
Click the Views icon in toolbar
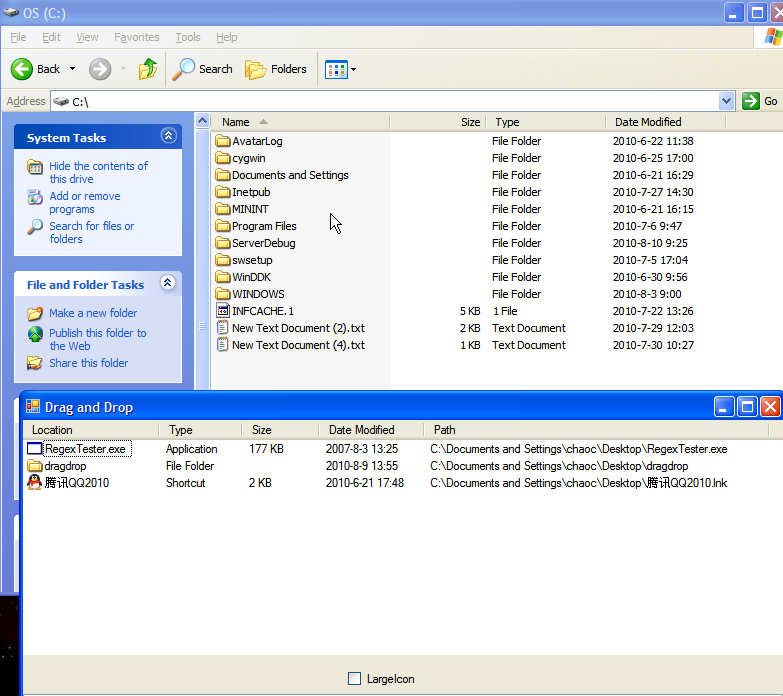pyautogui.click(x=335, y=69)
